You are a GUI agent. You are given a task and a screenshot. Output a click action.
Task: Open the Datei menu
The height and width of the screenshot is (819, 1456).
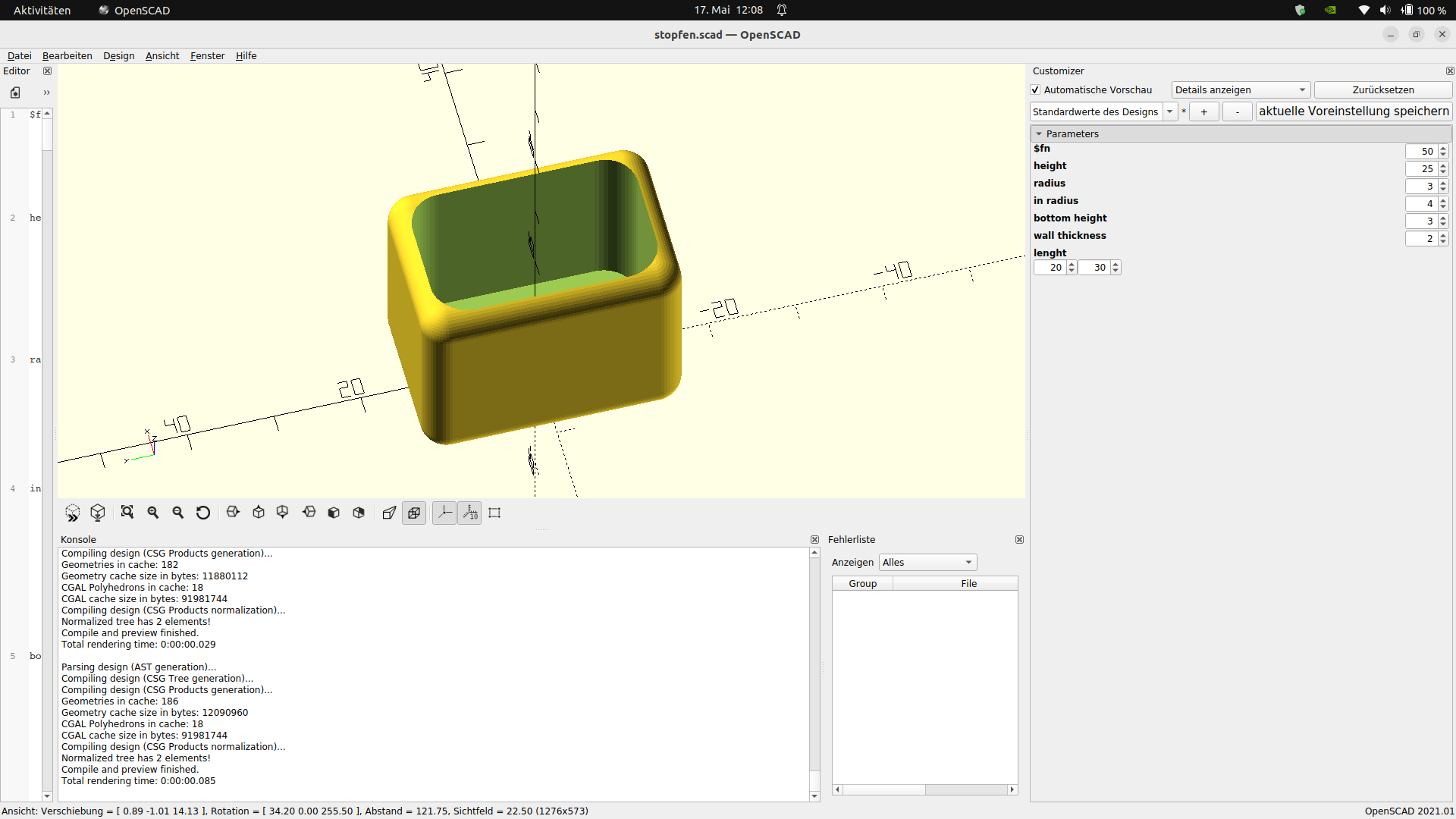coord(19,55)
